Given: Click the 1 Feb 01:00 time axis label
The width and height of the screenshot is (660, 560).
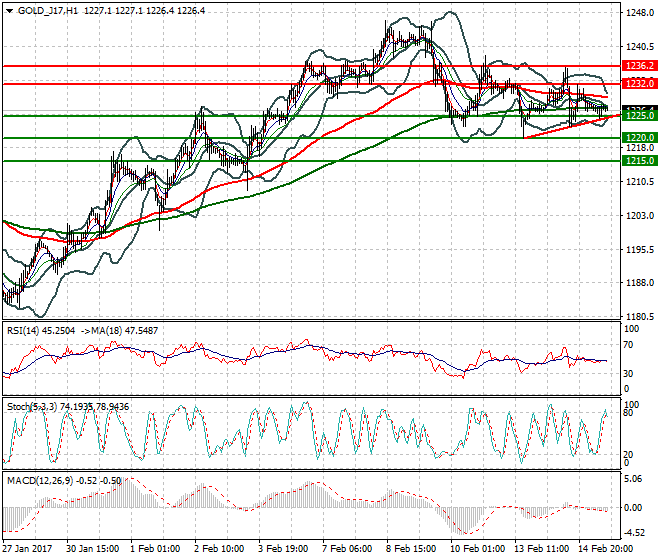Looking at the screenshot, I should (155, 549).
